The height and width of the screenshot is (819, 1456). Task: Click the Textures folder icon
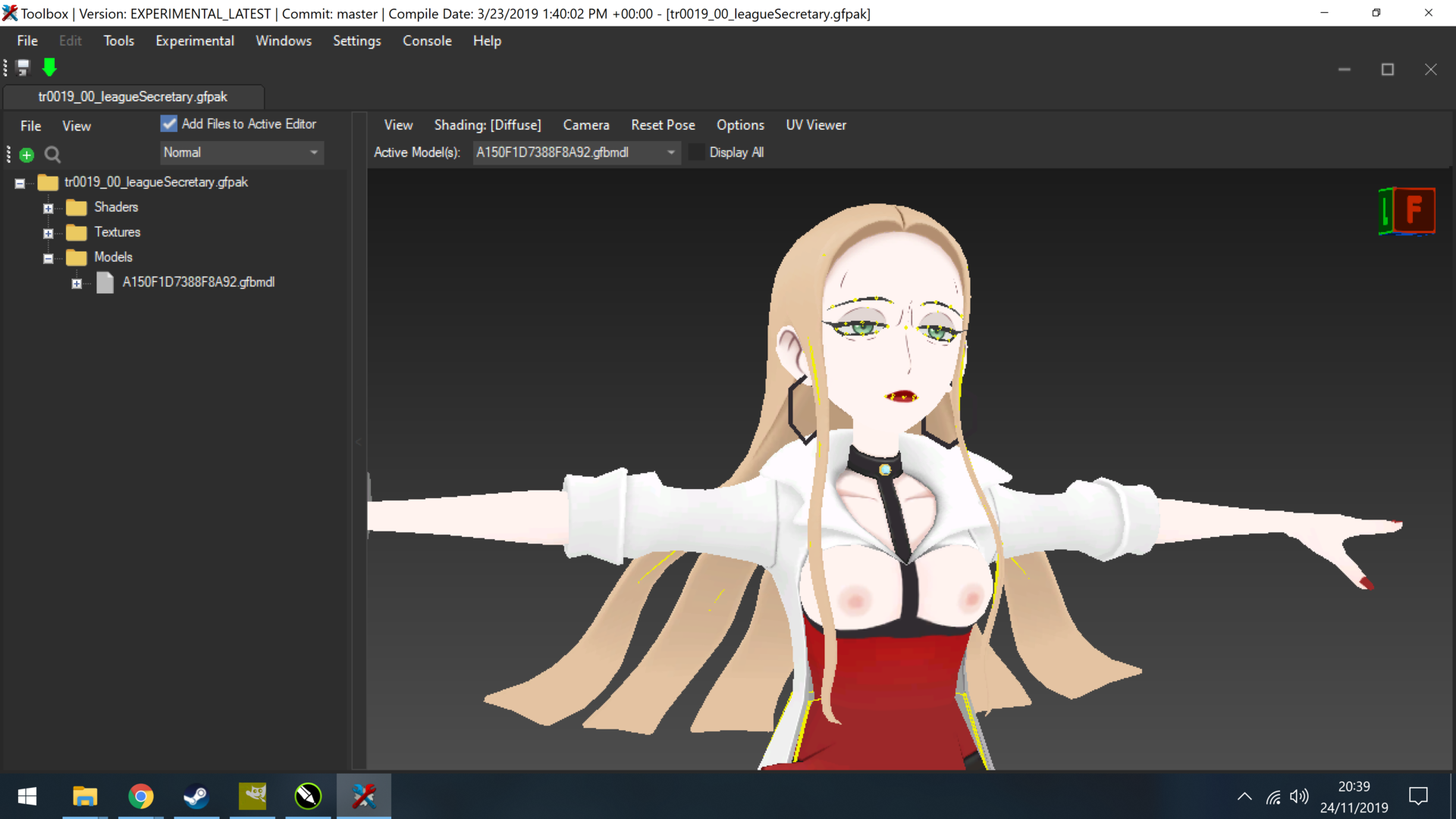point(77,232)
